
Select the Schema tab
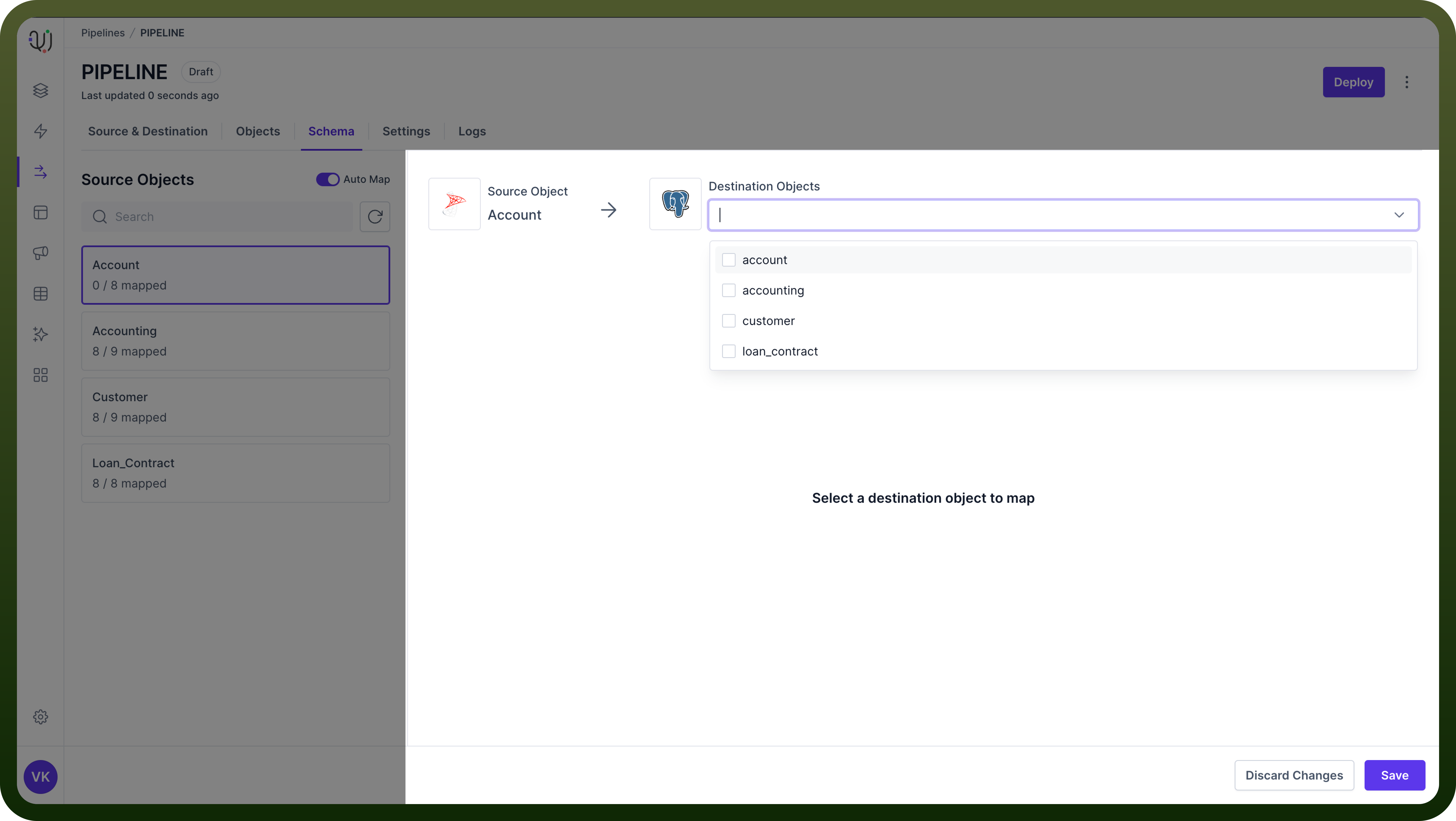[331, 131]
